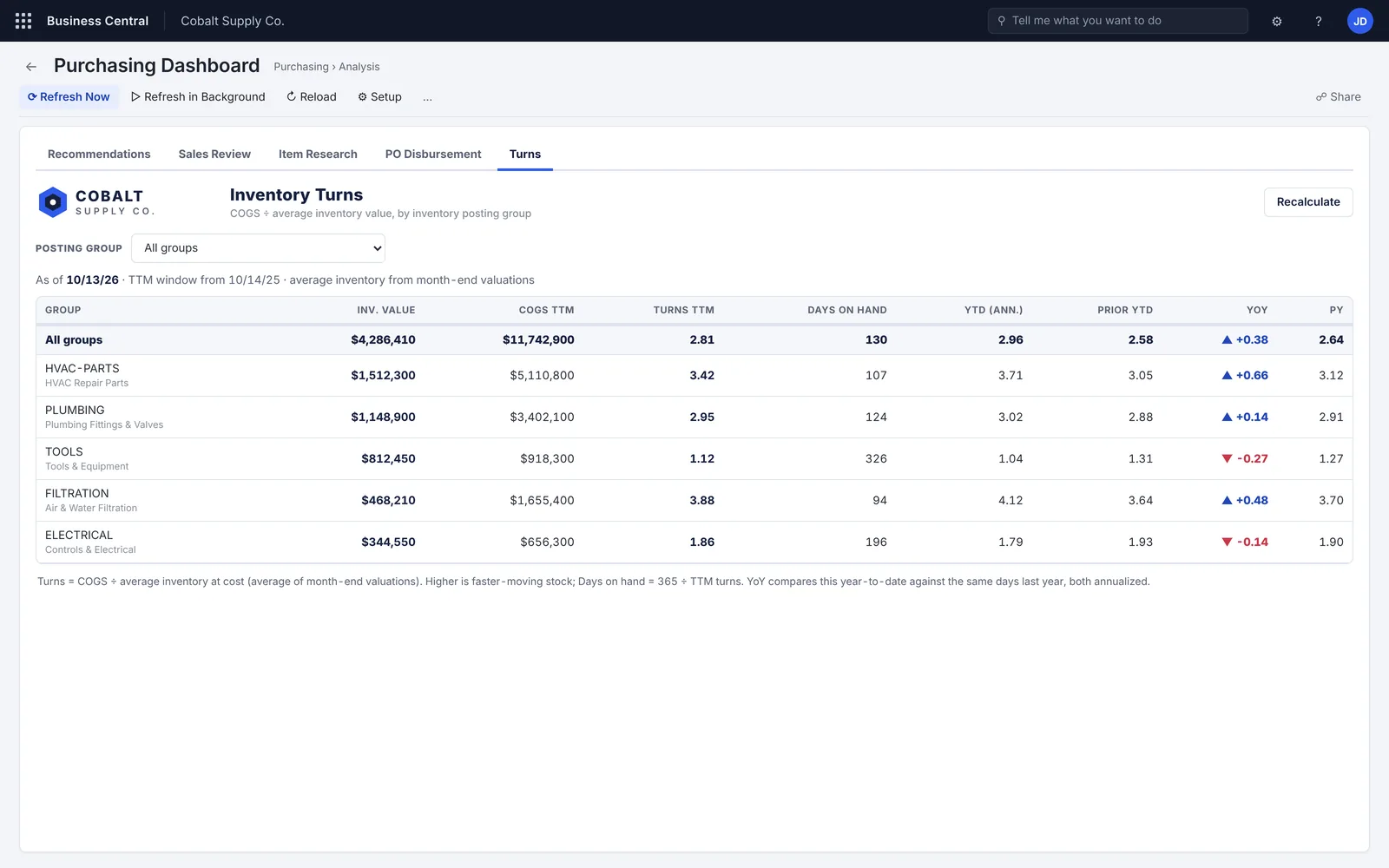Click the Recalculate button
Image resolution: width=1389 pixels, height=868 pixels.
[x=1308, y=202]
